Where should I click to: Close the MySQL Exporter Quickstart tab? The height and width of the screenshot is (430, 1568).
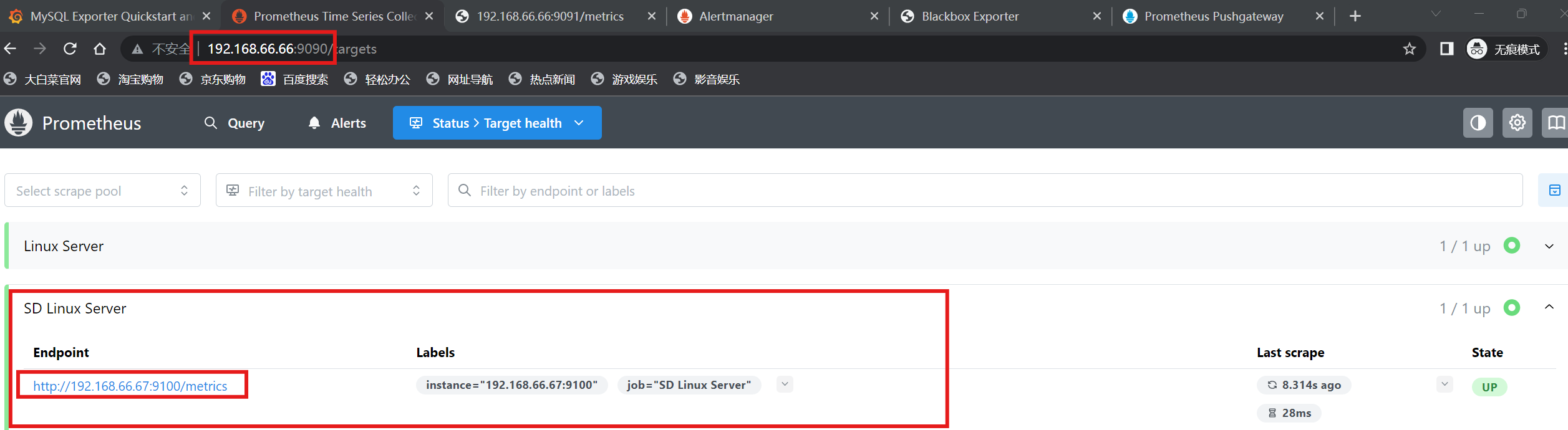[206, 16]
